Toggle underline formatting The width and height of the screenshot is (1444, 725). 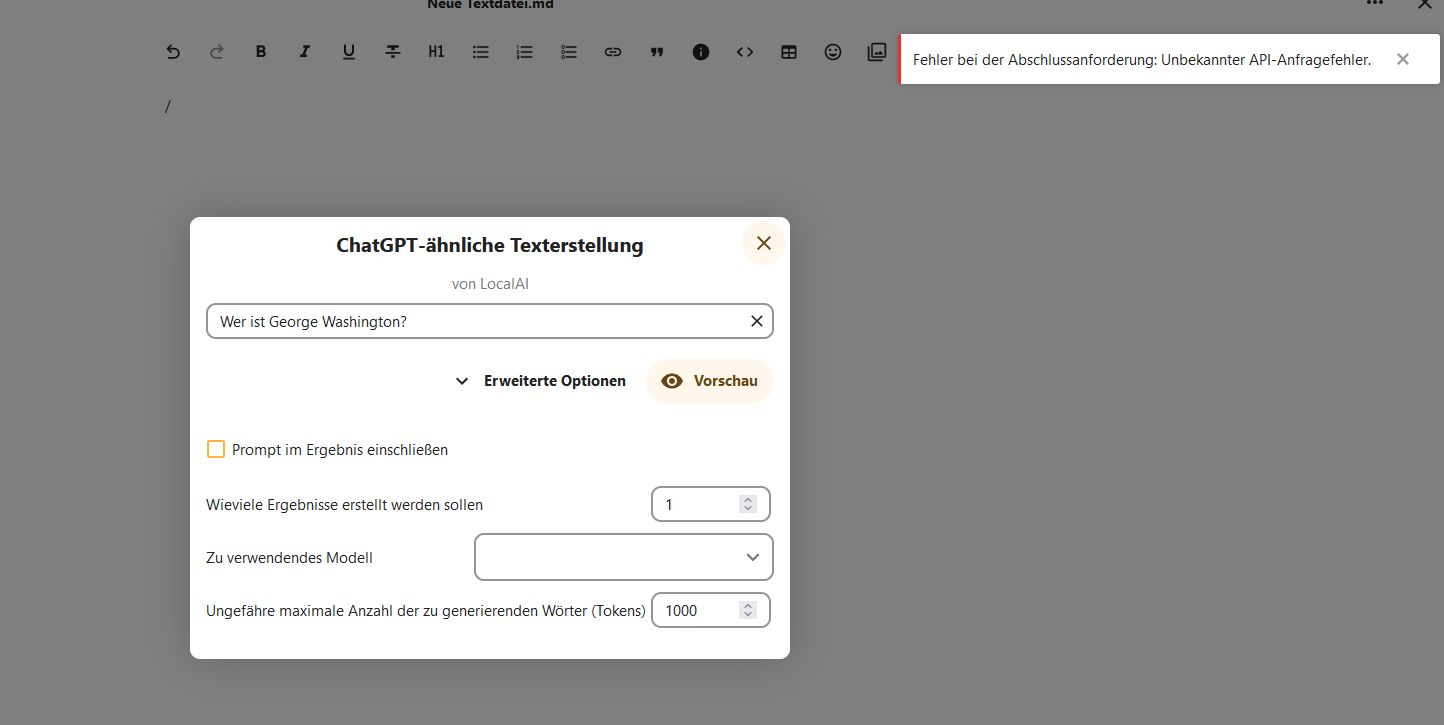click(x=349, y=51)
